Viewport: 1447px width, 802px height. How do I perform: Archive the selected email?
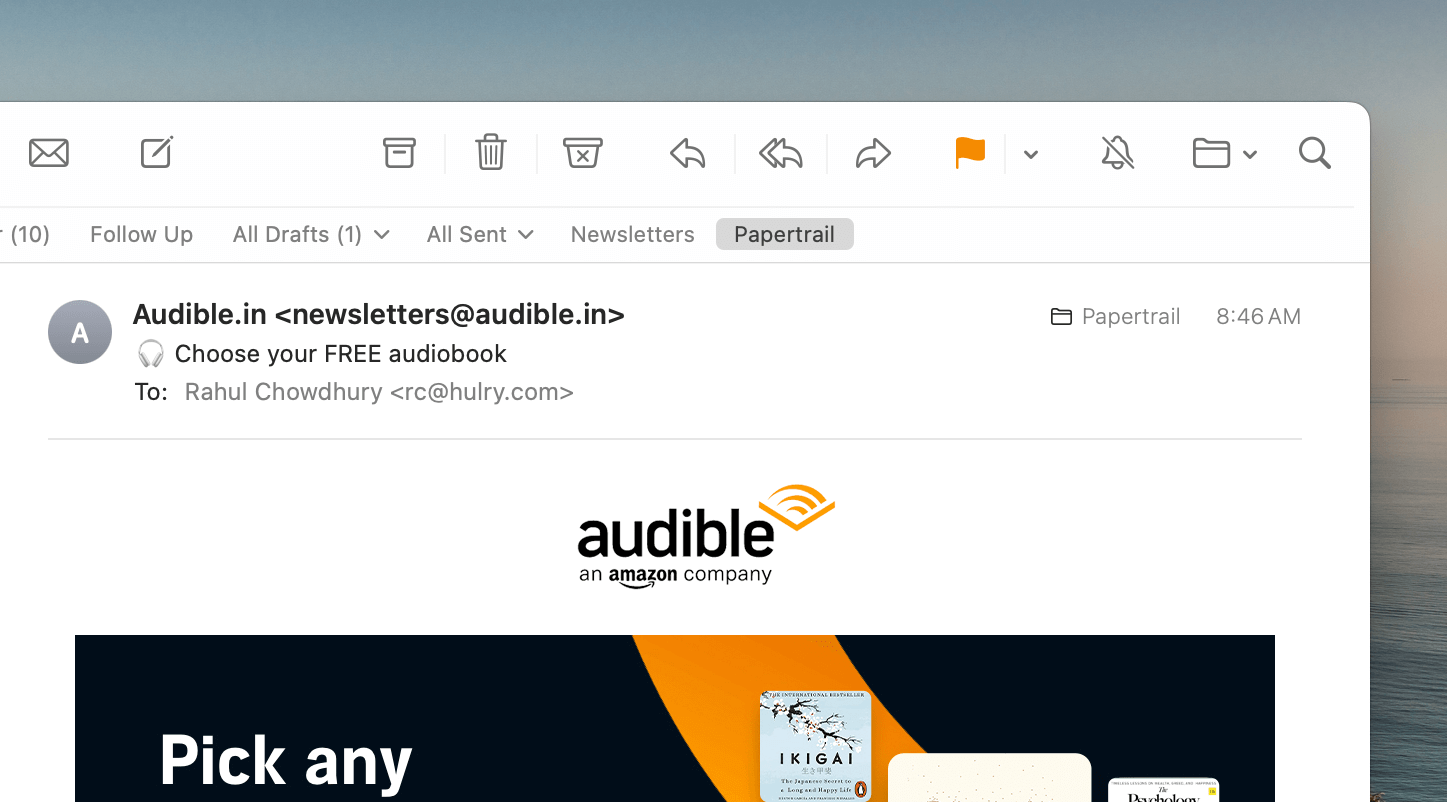(x=399, y=153)
